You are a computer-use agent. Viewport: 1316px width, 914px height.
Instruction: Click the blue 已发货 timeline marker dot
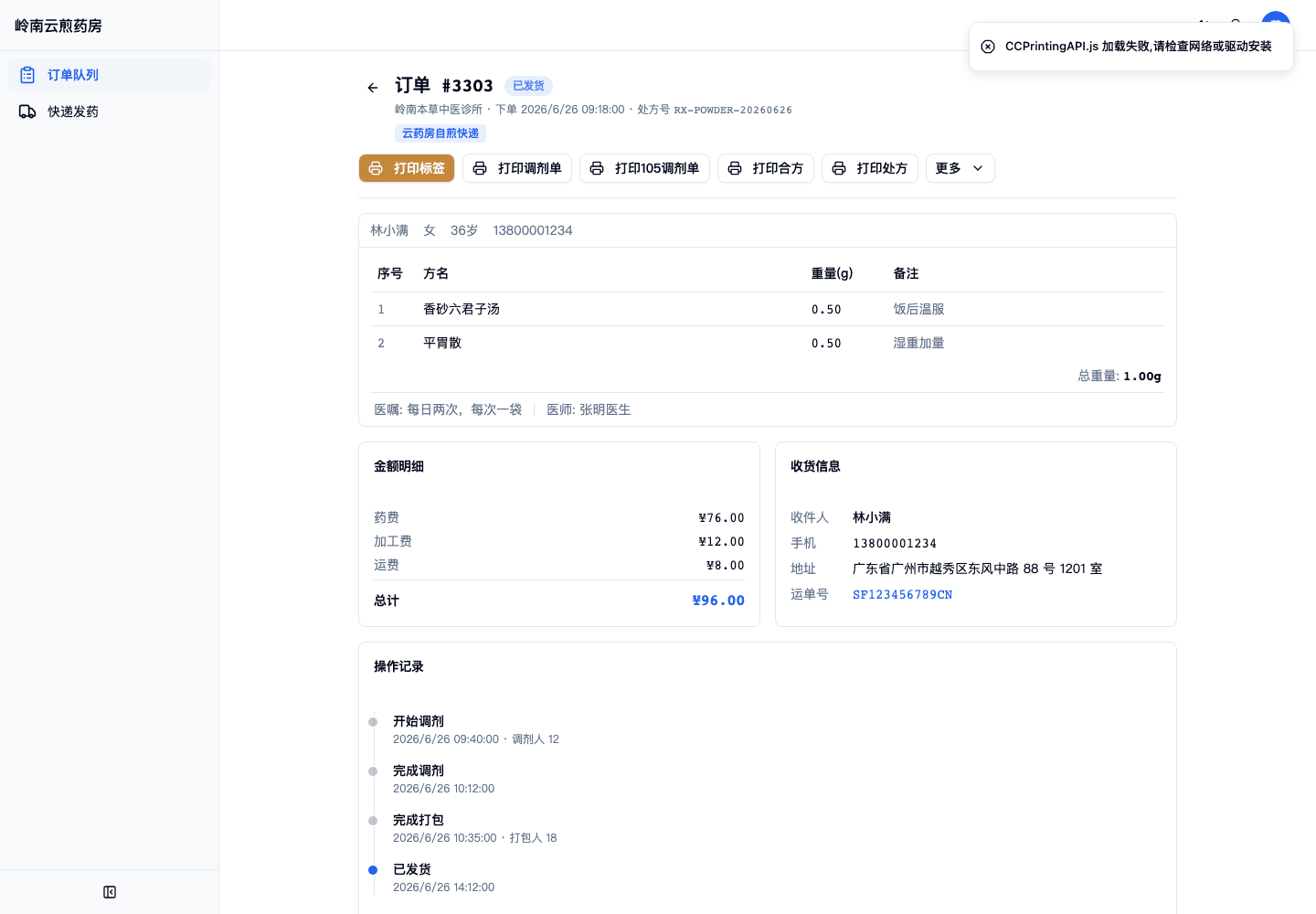(373, 870)
